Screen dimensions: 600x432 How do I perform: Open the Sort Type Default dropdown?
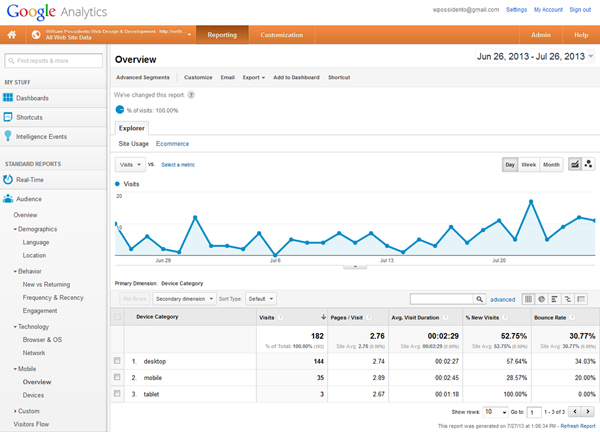click(261, 299)
